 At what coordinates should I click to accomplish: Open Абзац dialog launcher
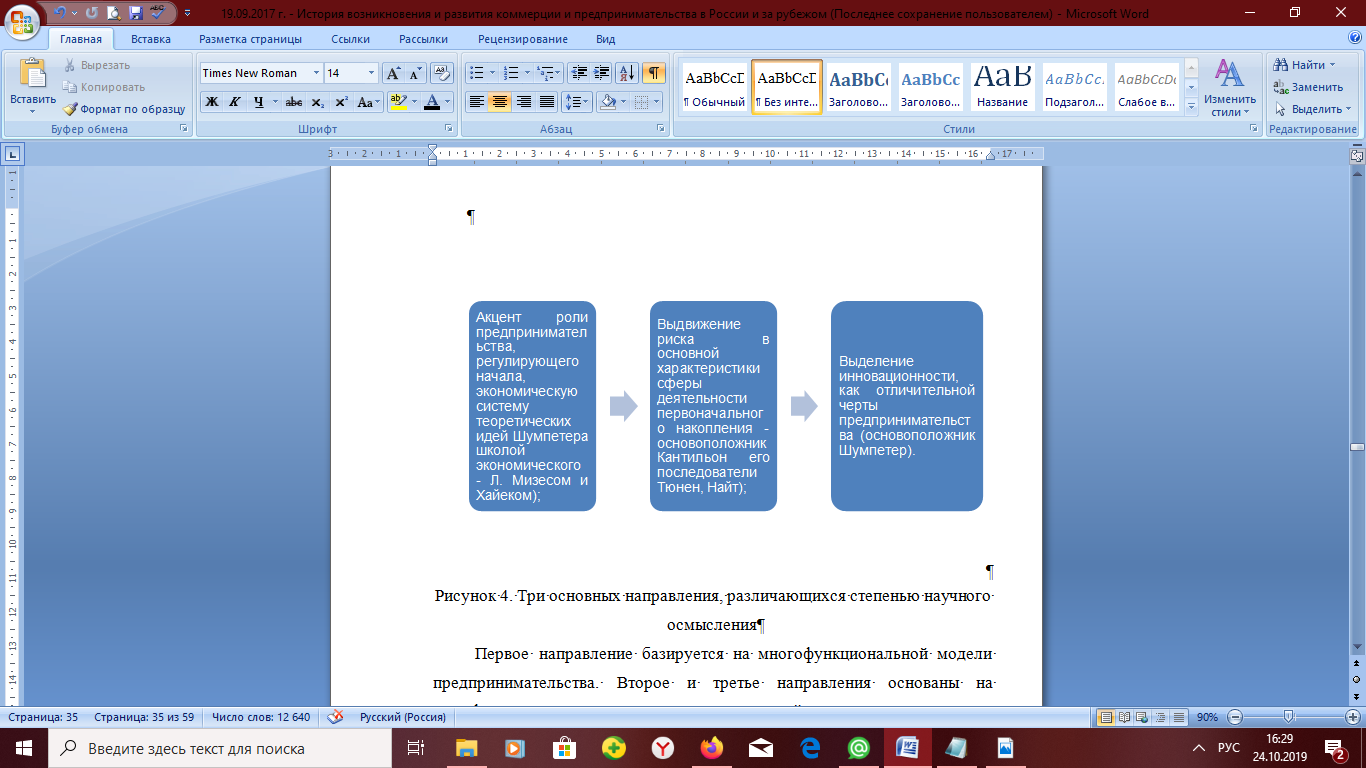coord(661,129)
